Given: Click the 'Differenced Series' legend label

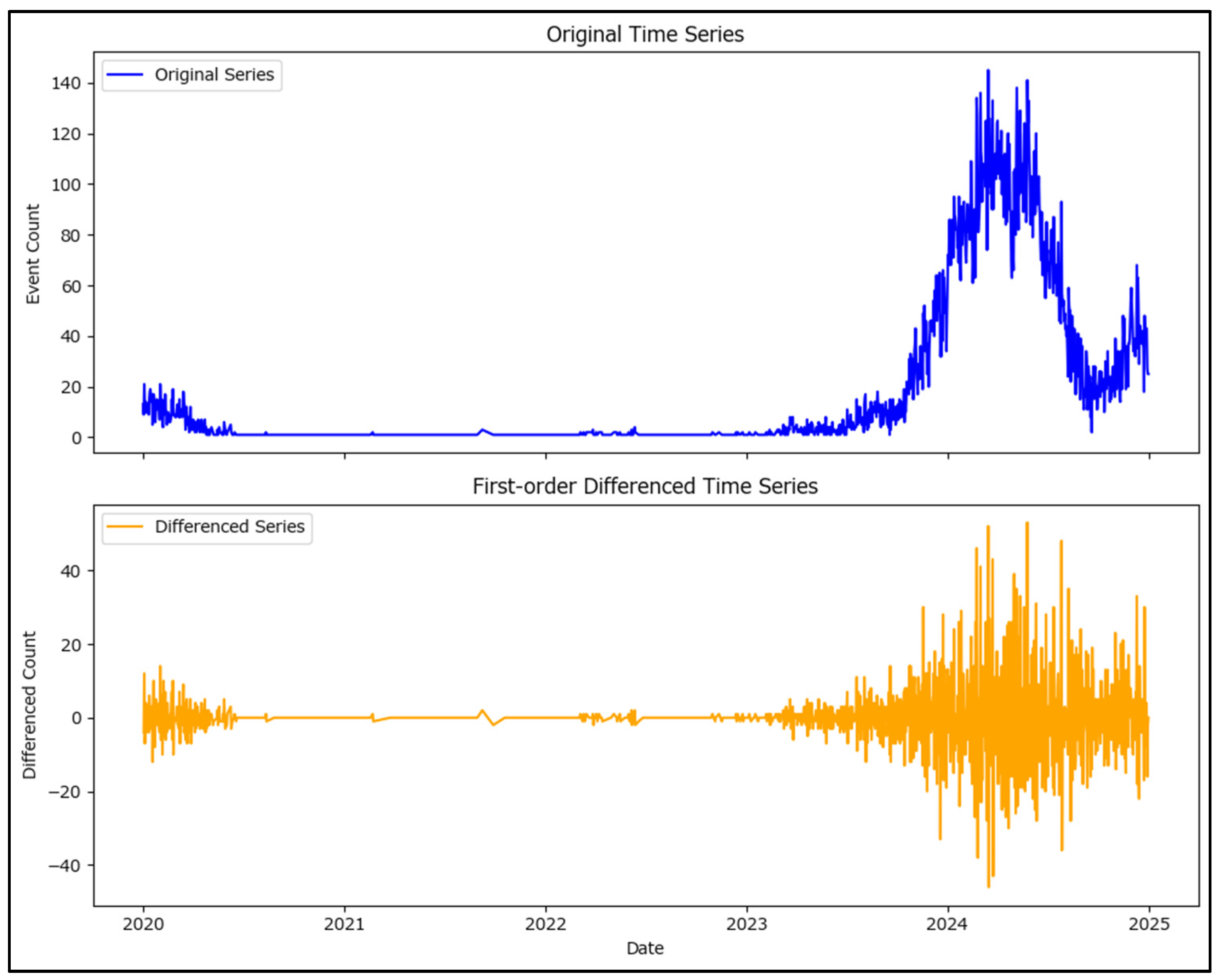Looking at the screenshot, I should click(x=230, y=527).
